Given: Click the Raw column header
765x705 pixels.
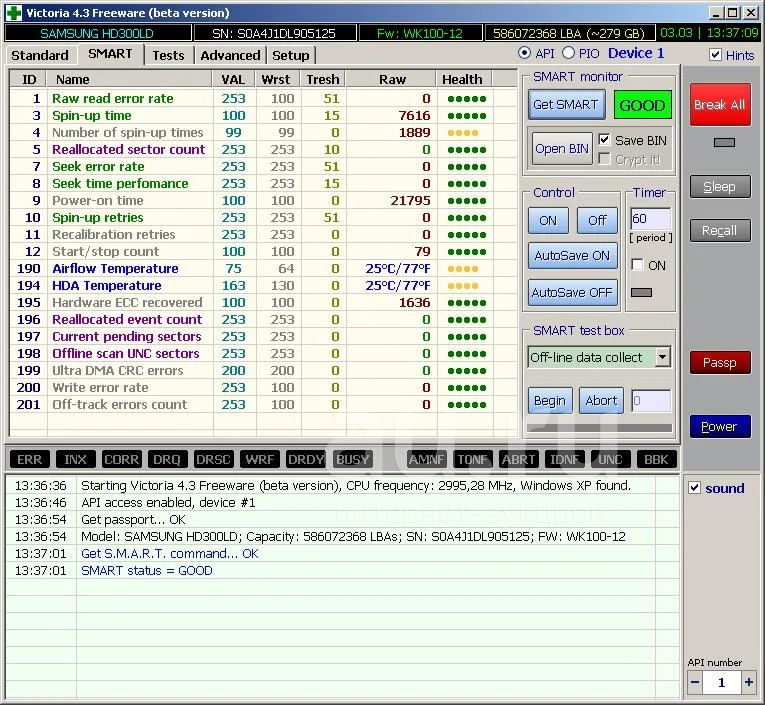Looking at the screenshot, I should pos(392,79).
